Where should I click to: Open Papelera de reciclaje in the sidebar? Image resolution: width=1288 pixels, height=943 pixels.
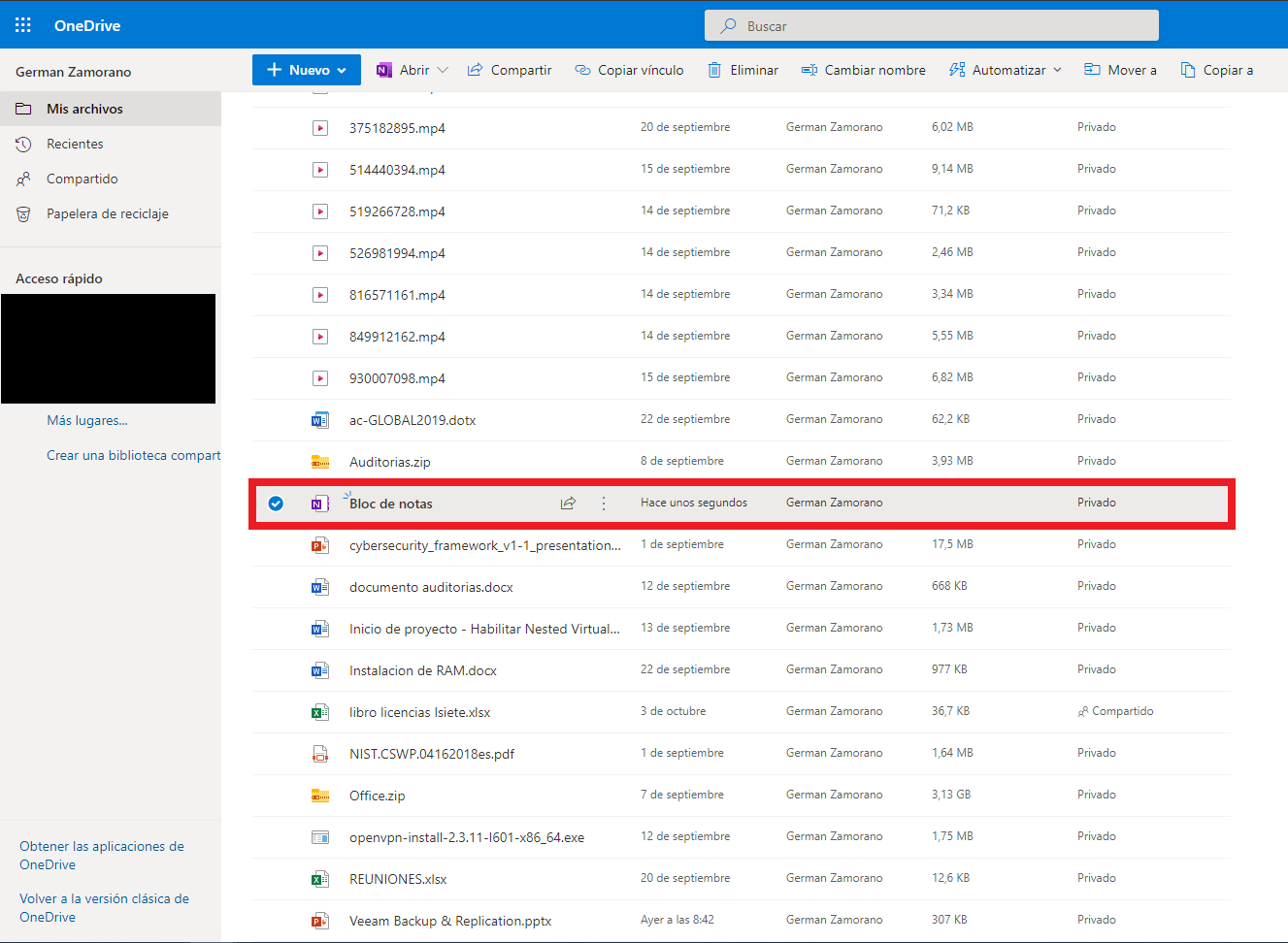[x=111, y=213]
